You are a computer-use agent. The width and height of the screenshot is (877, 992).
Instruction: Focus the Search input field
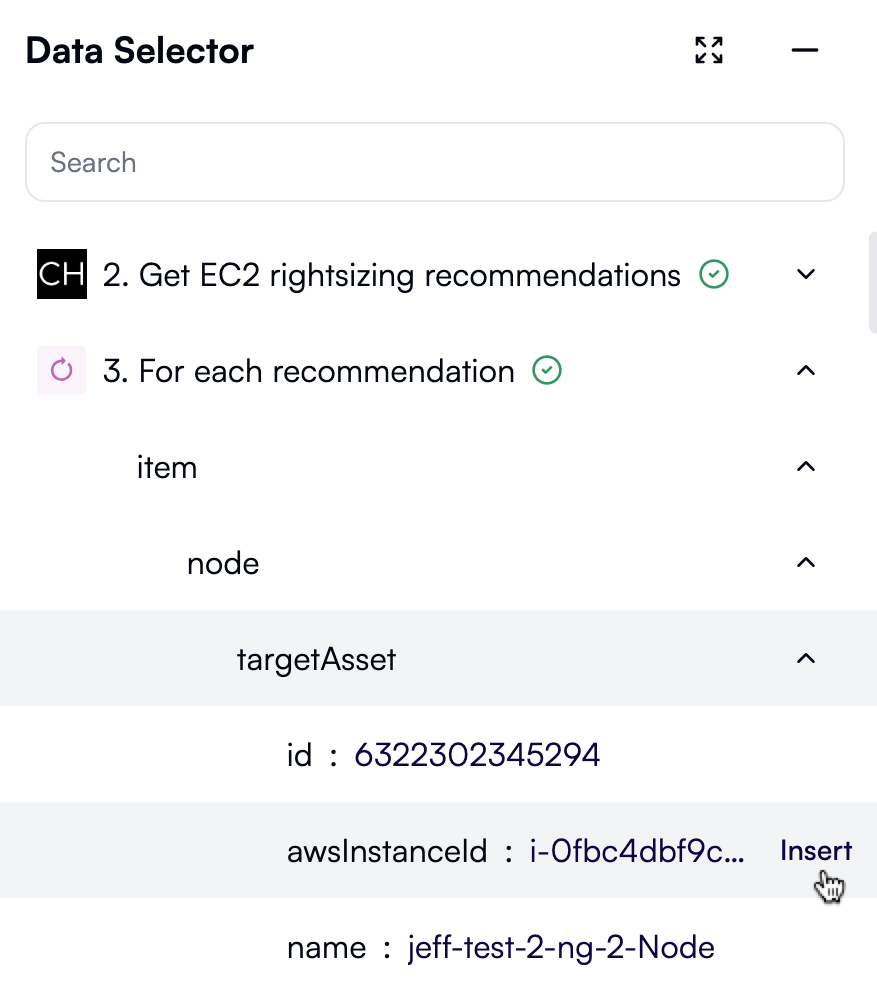coord(435,162)
